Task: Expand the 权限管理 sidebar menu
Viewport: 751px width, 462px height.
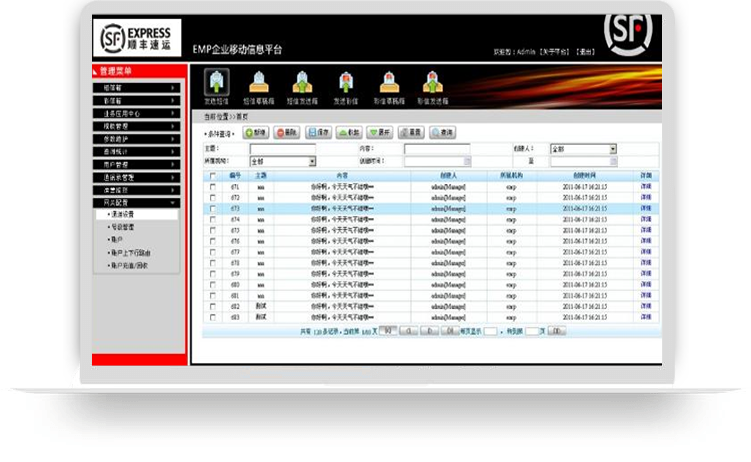Action: click(x=137, y=126)
